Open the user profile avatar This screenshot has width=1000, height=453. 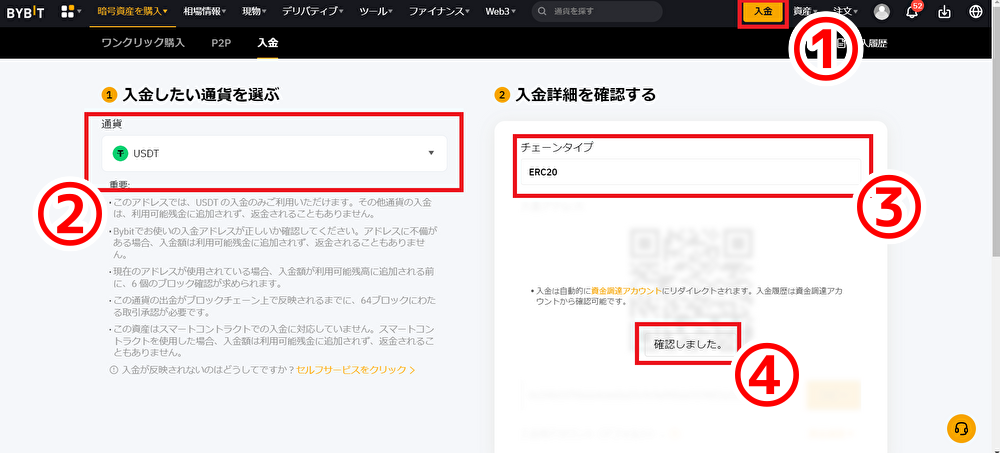coord(882,11)
